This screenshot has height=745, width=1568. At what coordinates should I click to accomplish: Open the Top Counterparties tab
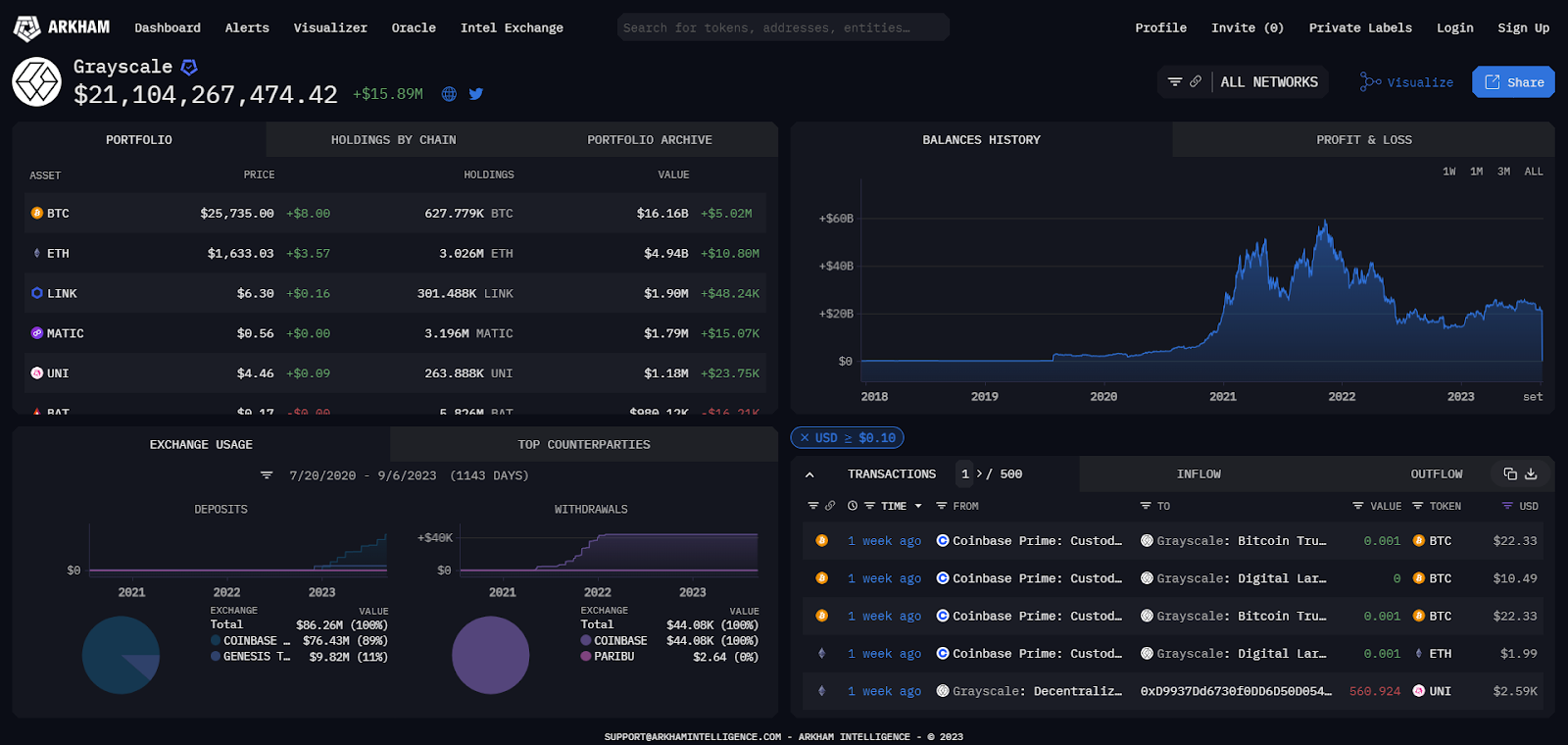[x=584, y=444]
